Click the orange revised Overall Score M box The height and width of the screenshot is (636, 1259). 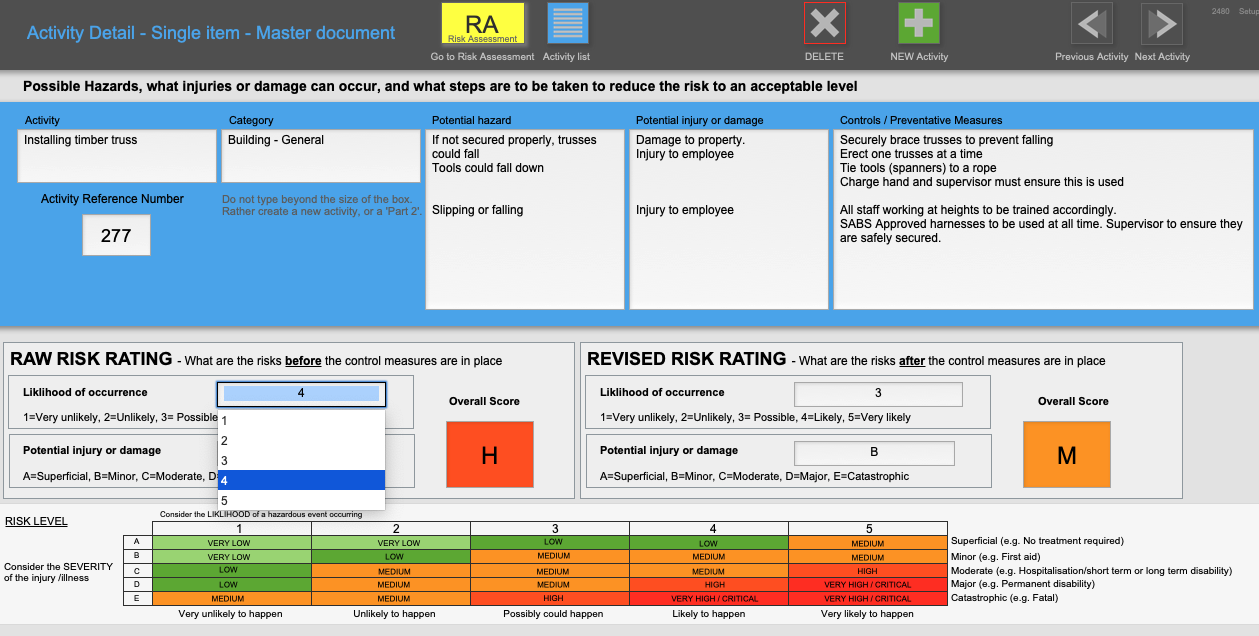[x=1066, y=455]
